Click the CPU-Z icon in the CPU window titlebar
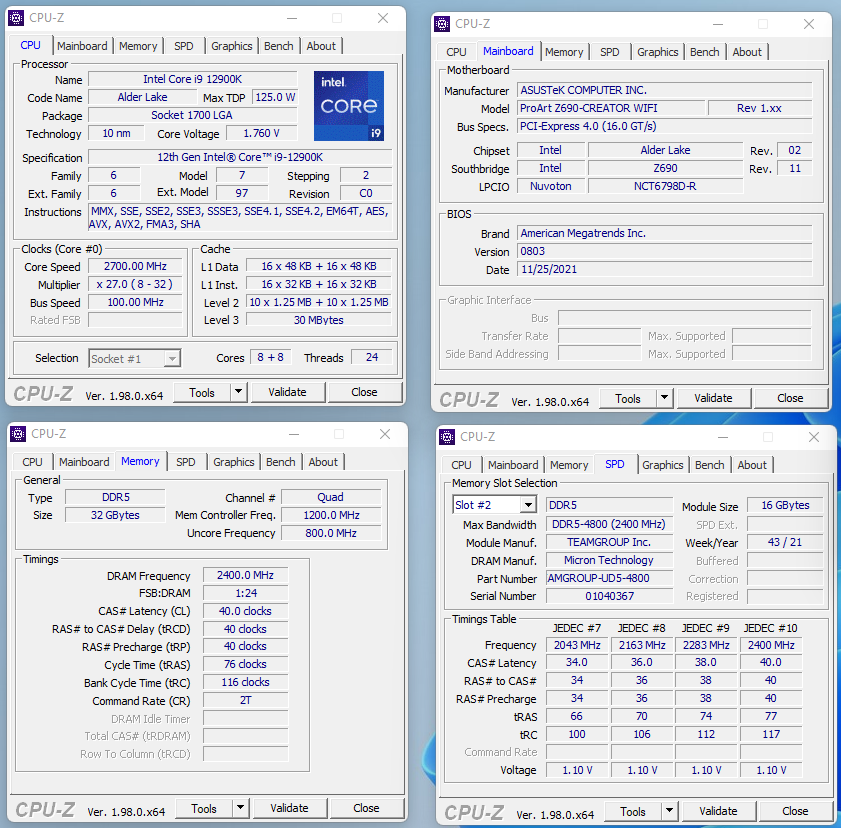Image resolution: width=841 pixels, height=828 pixels. 16,17
